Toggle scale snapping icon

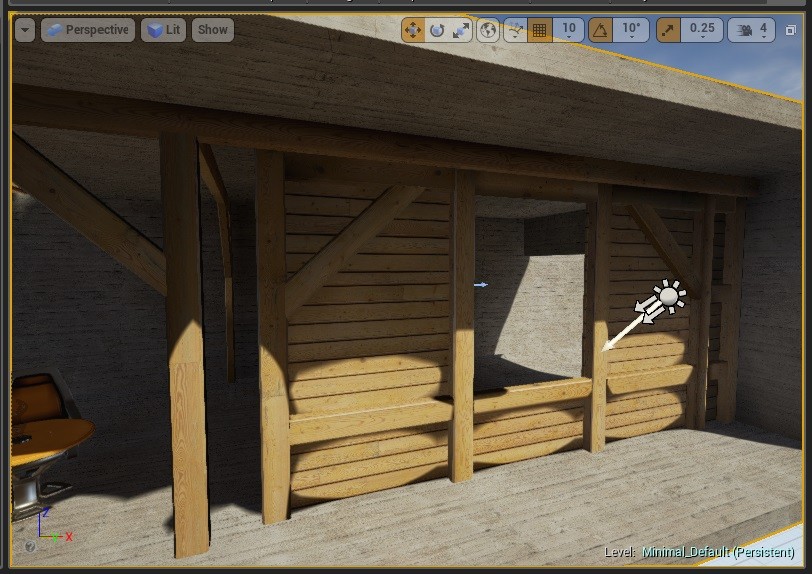[x=668, y=30]
